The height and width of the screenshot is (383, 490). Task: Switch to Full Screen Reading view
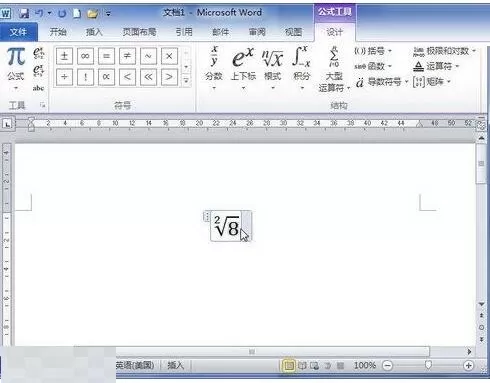tap(302, 366)
